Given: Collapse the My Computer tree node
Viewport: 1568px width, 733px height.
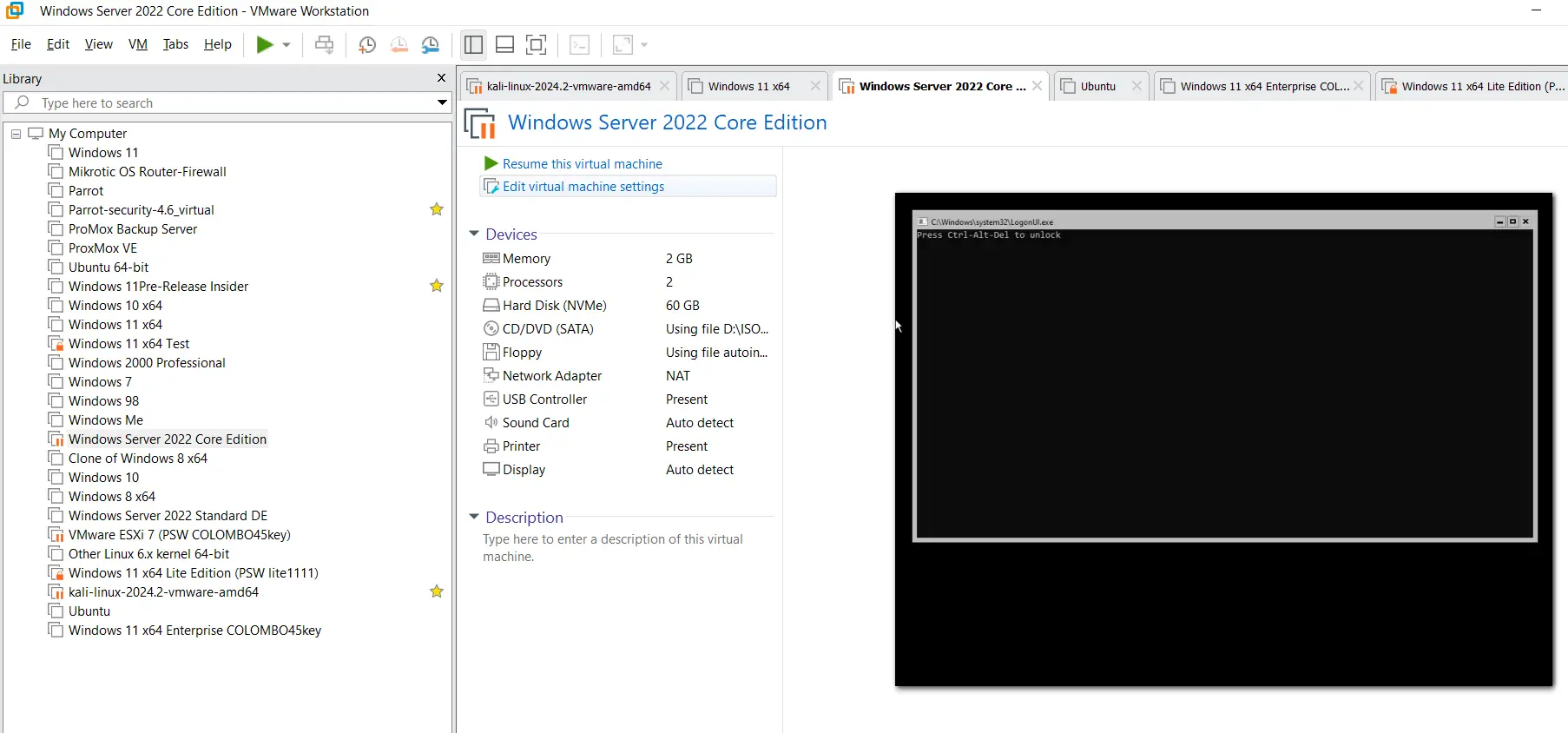Looking at the screenshot, I should click(16, 134).
